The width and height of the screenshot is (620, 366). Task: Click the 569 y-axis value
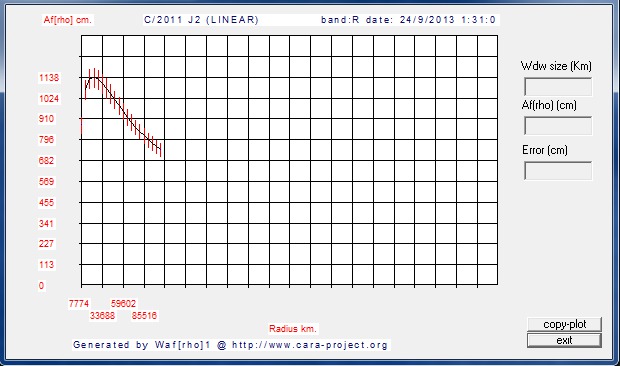coord(46,181)
